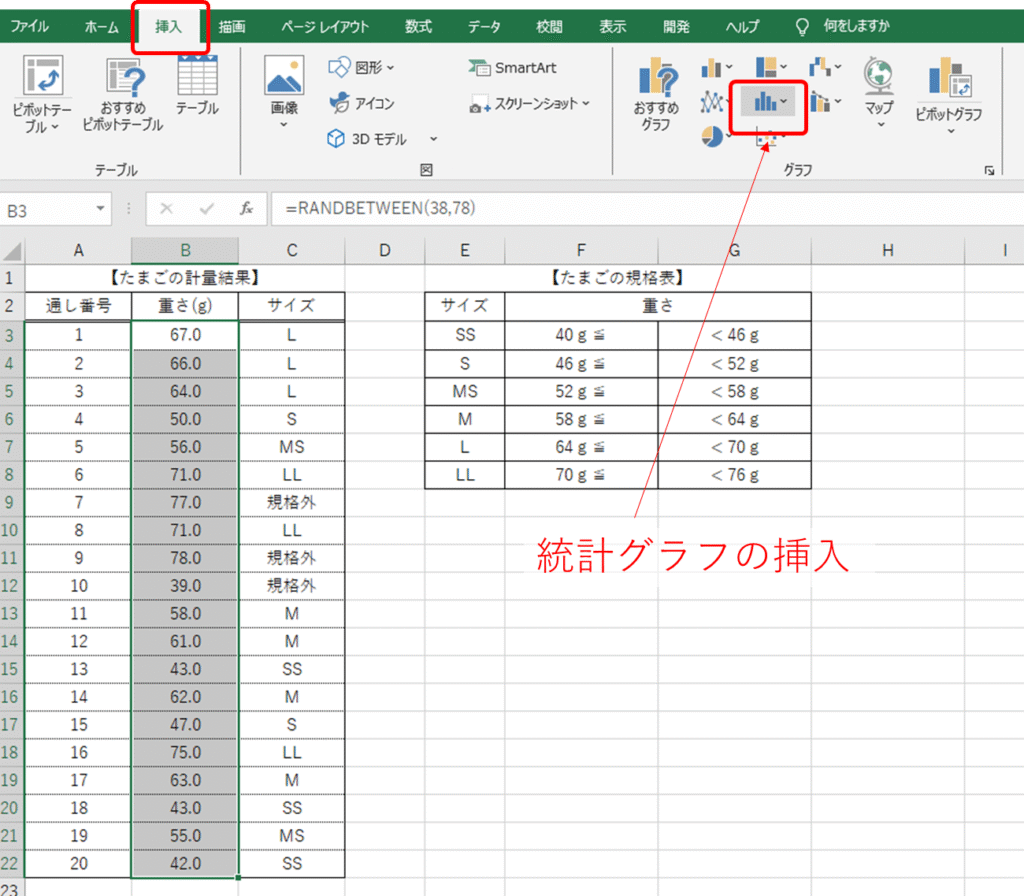Image resolution: width=1024 pixels, height=896 pixels.
Task: Expand the スクリーンショット dropdown
Action: click(530, 103)
